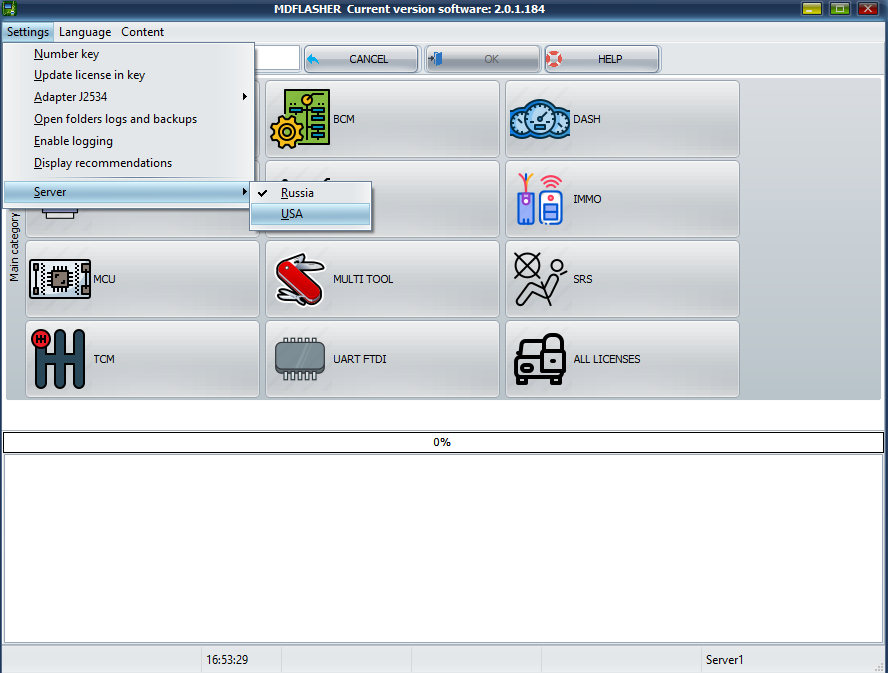888x673 pixels.
Task: Click the HELP lifebuoy icon
Action: tap(554, 59)
